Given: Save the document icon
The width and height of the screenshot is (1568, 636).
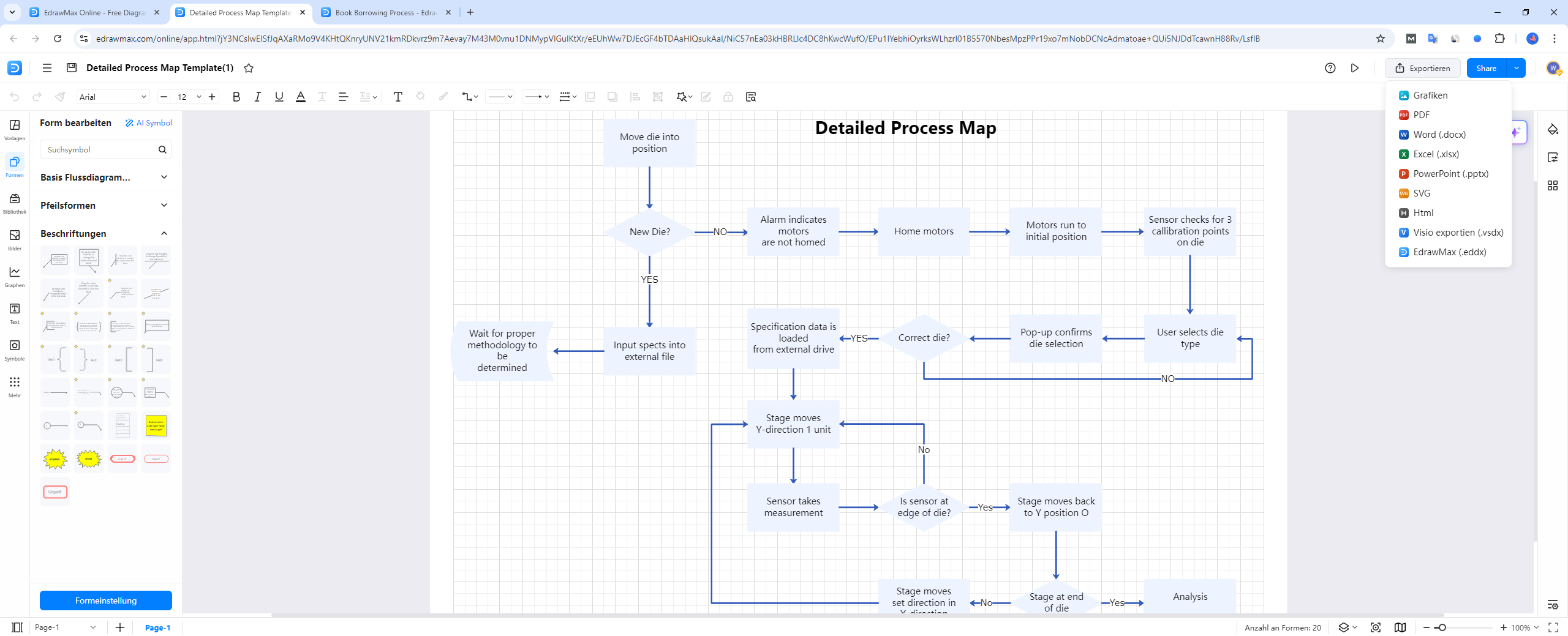Looking at the screenshot, I should point(72,68).
